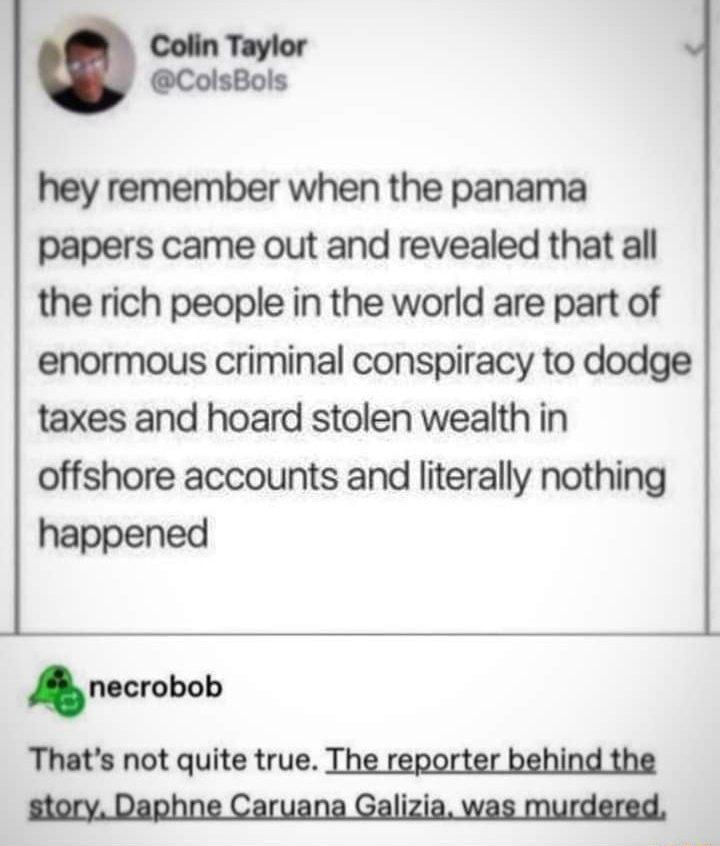Open the @ColsBols handle
The height and width of the screenshot is (846, 720).
(x=219, y=81)
